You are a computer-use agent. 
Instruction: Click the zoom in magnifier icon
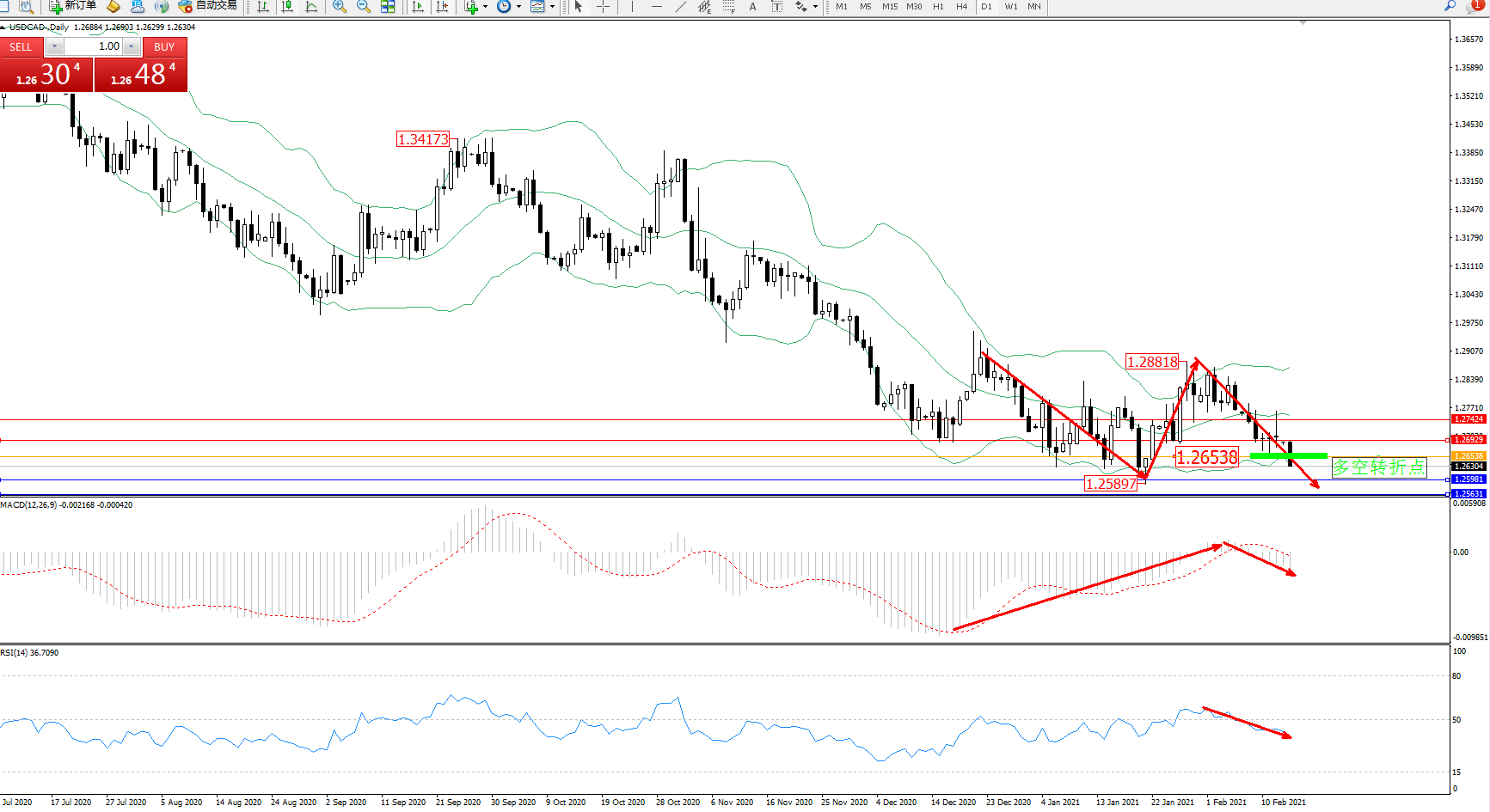pyautogui.click(x=340, y=7)
